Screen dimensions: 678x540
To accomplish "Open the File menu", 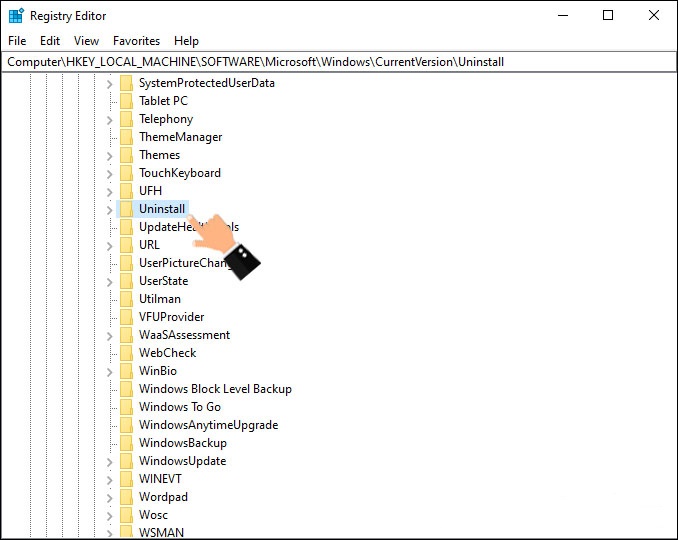I will 17,41.
